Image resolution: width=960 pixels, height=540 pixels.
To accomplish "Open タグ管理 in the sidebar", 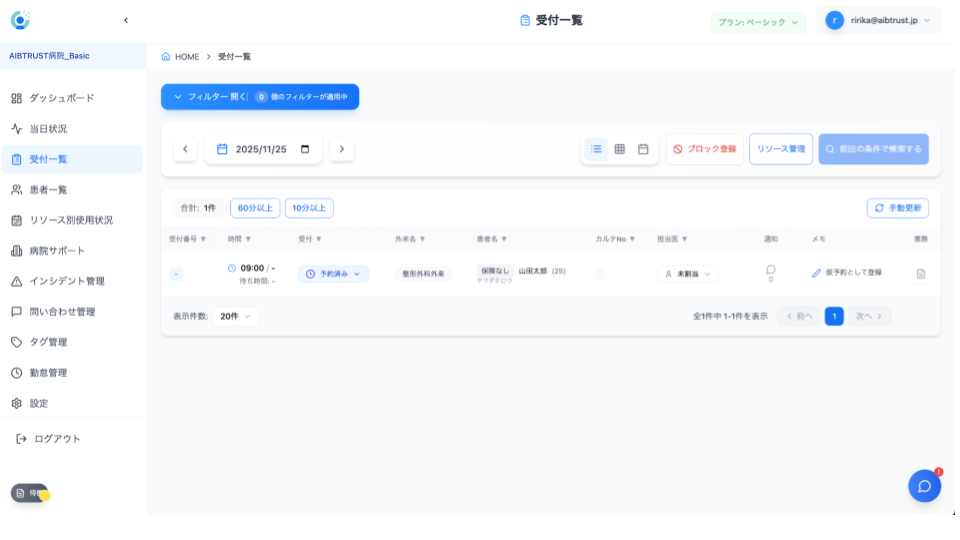I will [72, 342].
